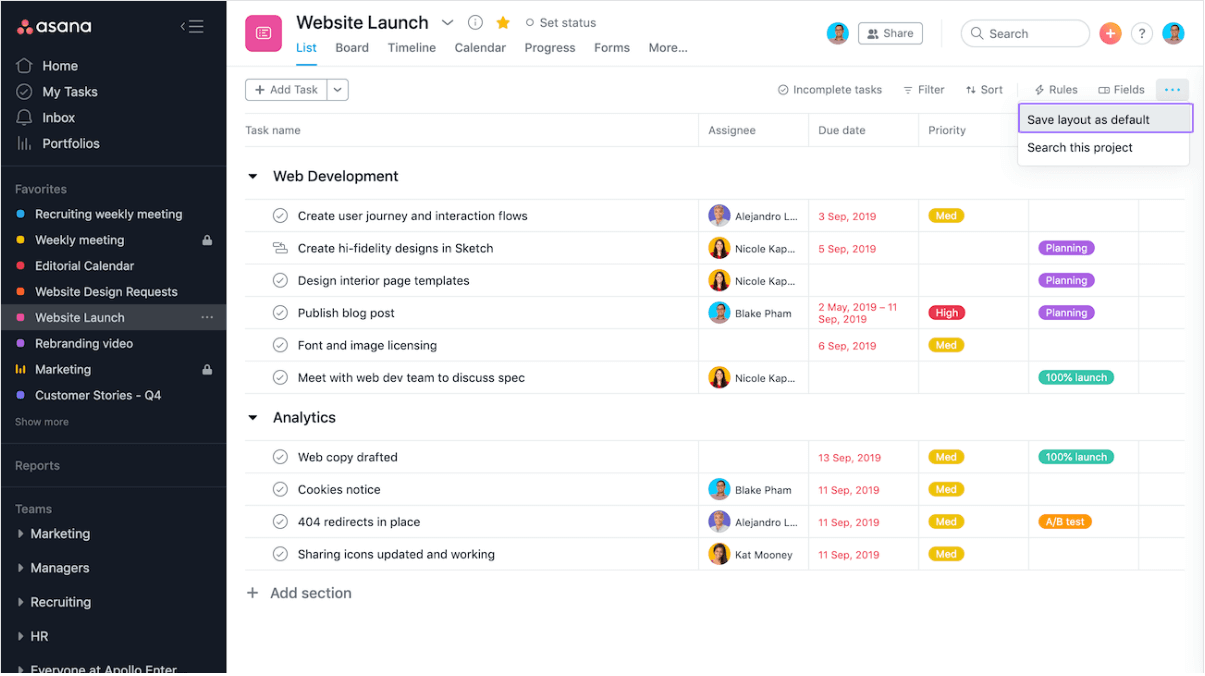Image resolution: width=1205 pixels, height=676 pixels.
Task: Switch to the Board tab
Action: click(352, 47)
